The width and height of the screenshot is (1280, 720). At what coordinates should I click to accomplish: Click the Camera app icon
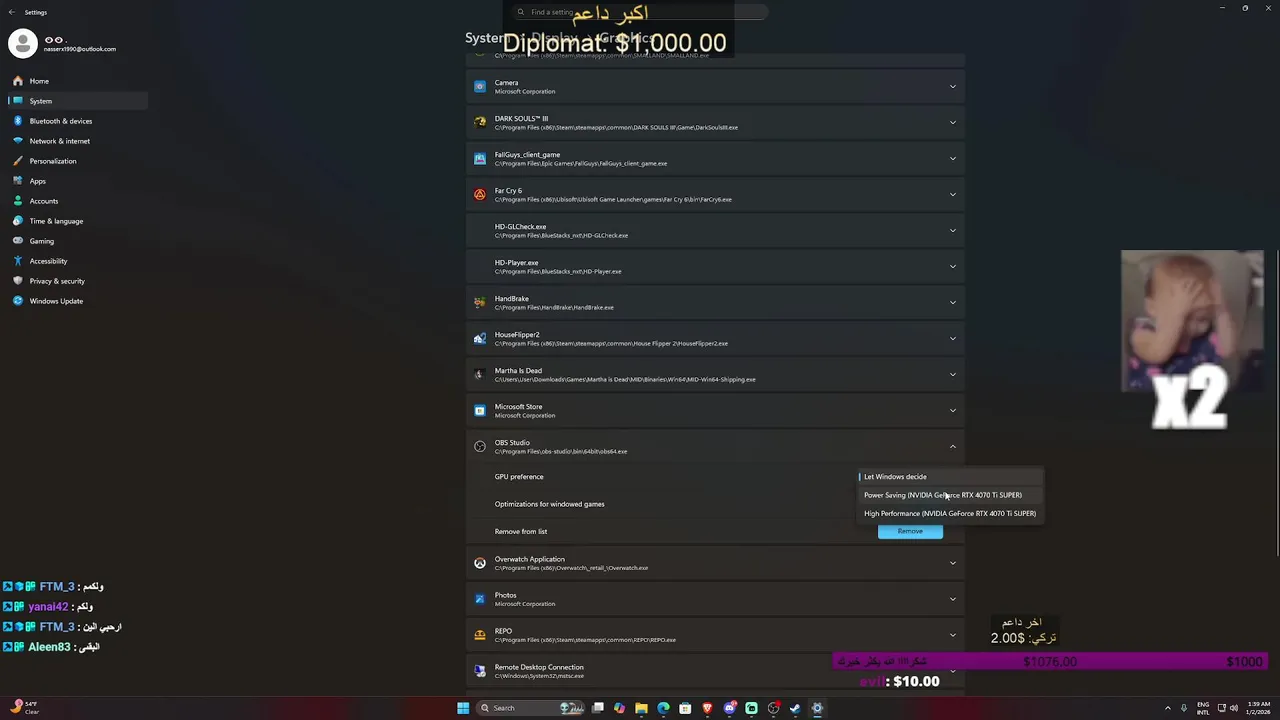480,87
